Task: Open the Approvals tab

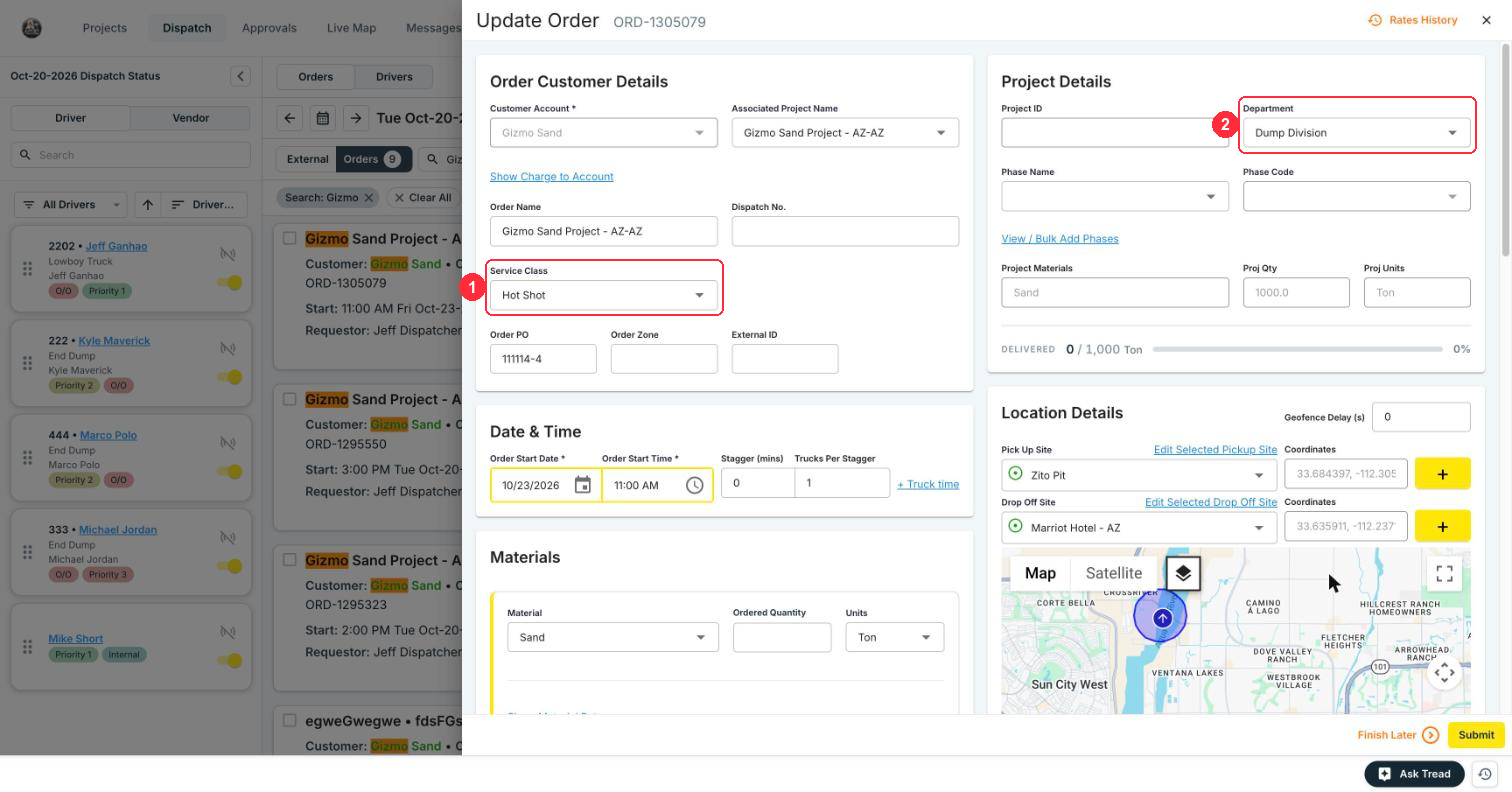Action: point(269,27)
